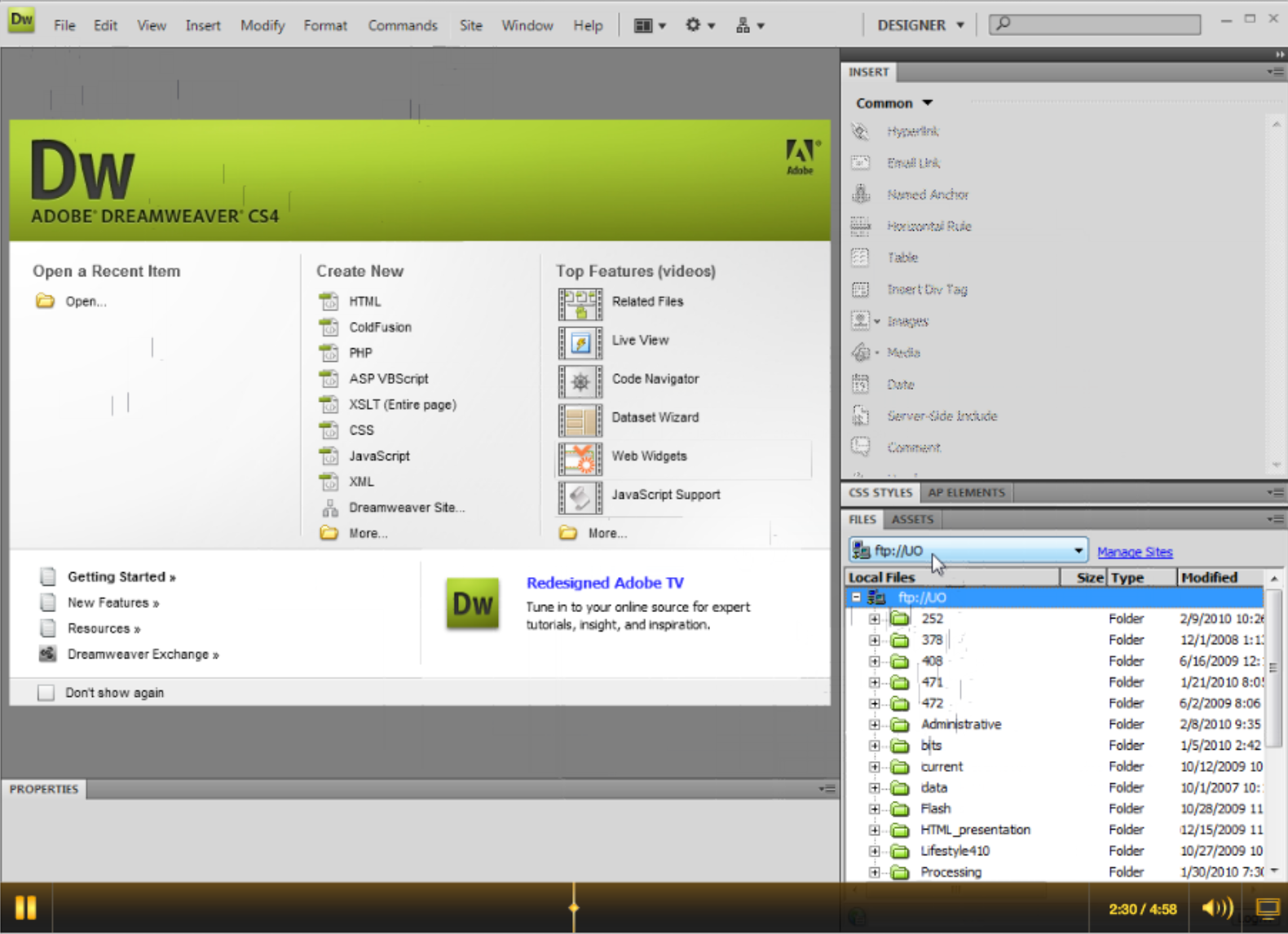This screenshot has width=1288, height=934.
Task: Open the ftp://UO site dropdown
Action: [x=968, y=551]
